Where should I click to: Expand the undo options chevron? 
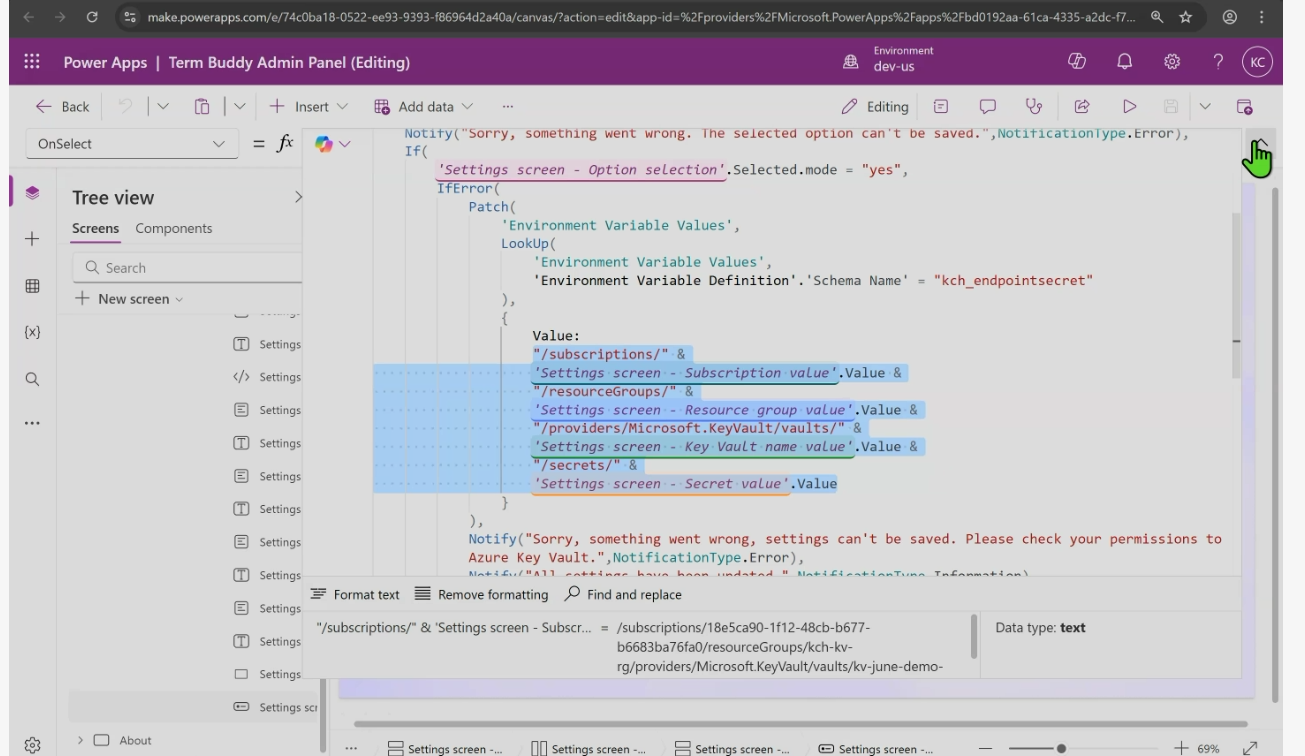point(164,107)
